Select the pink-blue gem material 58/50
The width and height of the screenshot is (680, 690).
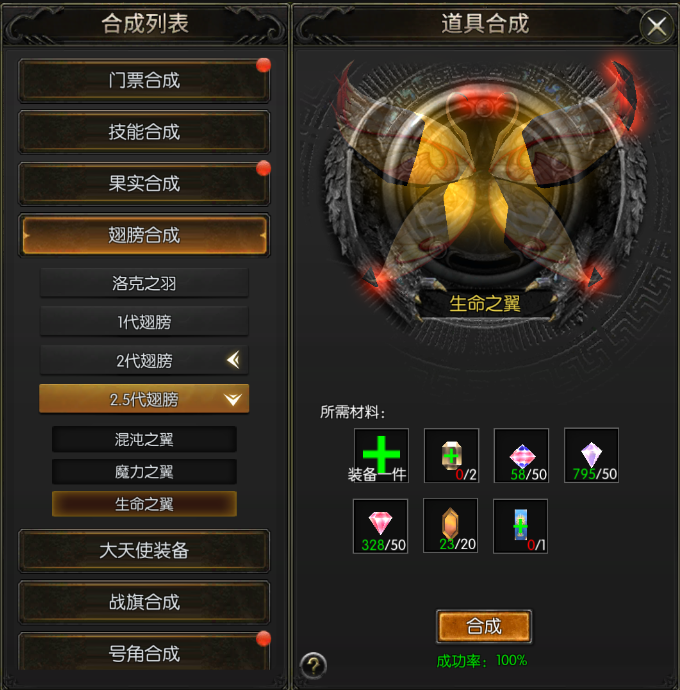click(521, 455)
